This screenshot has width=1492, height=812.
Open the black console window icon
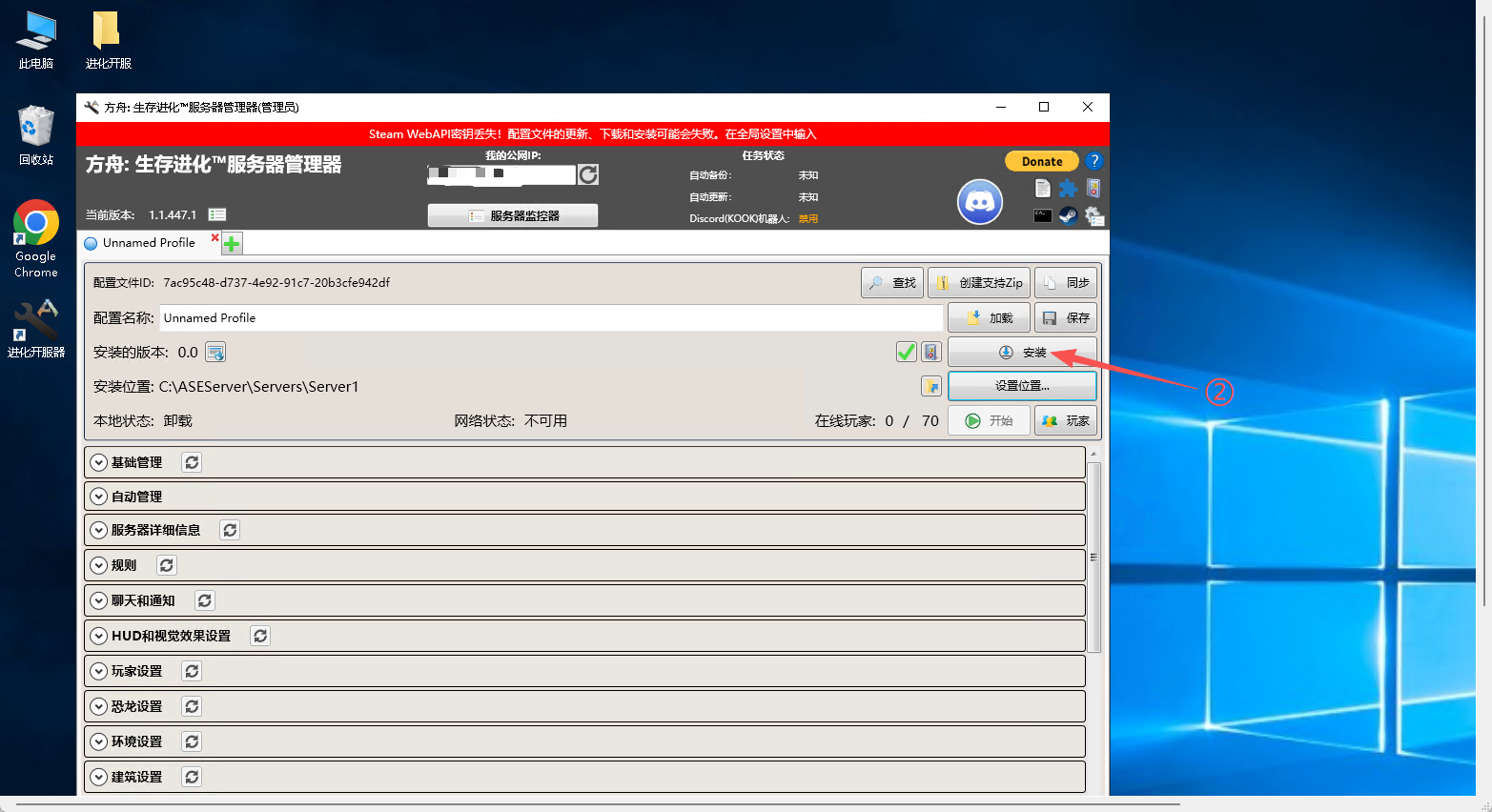(x=1043, y=216)
